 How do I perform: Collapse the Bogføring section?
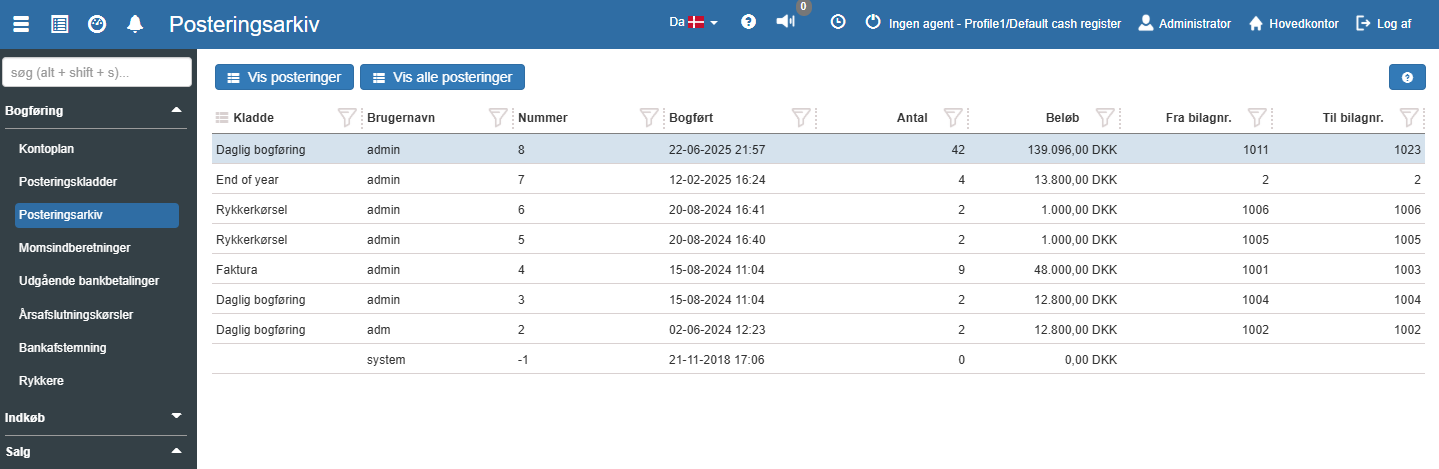pyautogui.click(x=177, y=110)
